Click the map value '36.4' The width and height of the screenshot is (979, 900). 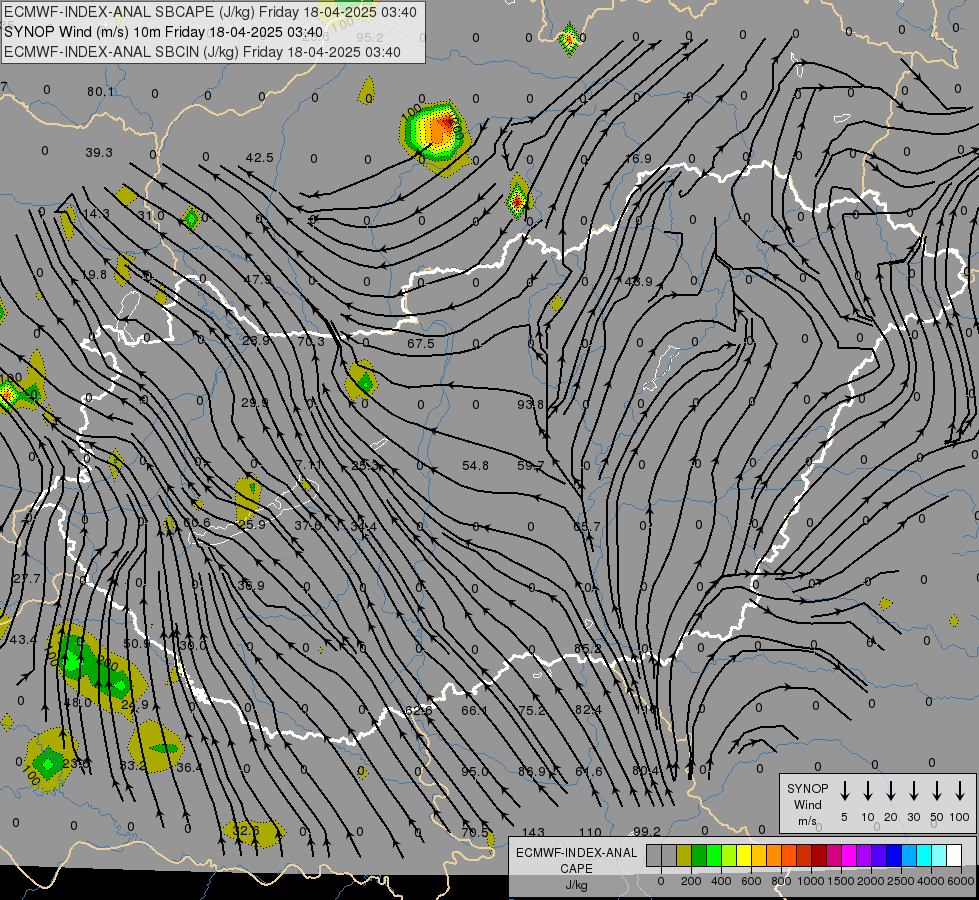coord(189,767)
